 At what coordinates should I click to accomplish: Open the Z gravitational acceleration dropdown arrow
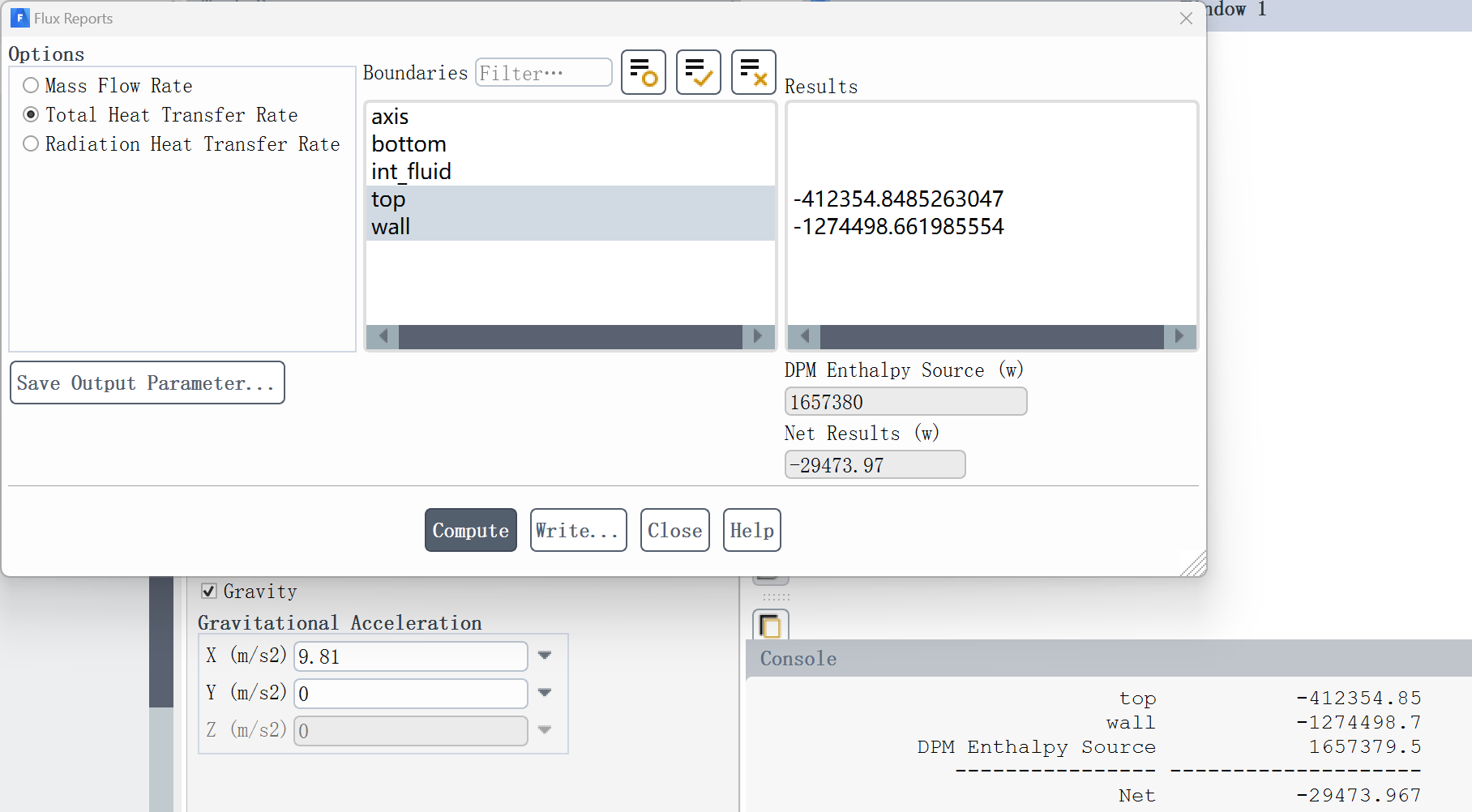tap(545, 730)
